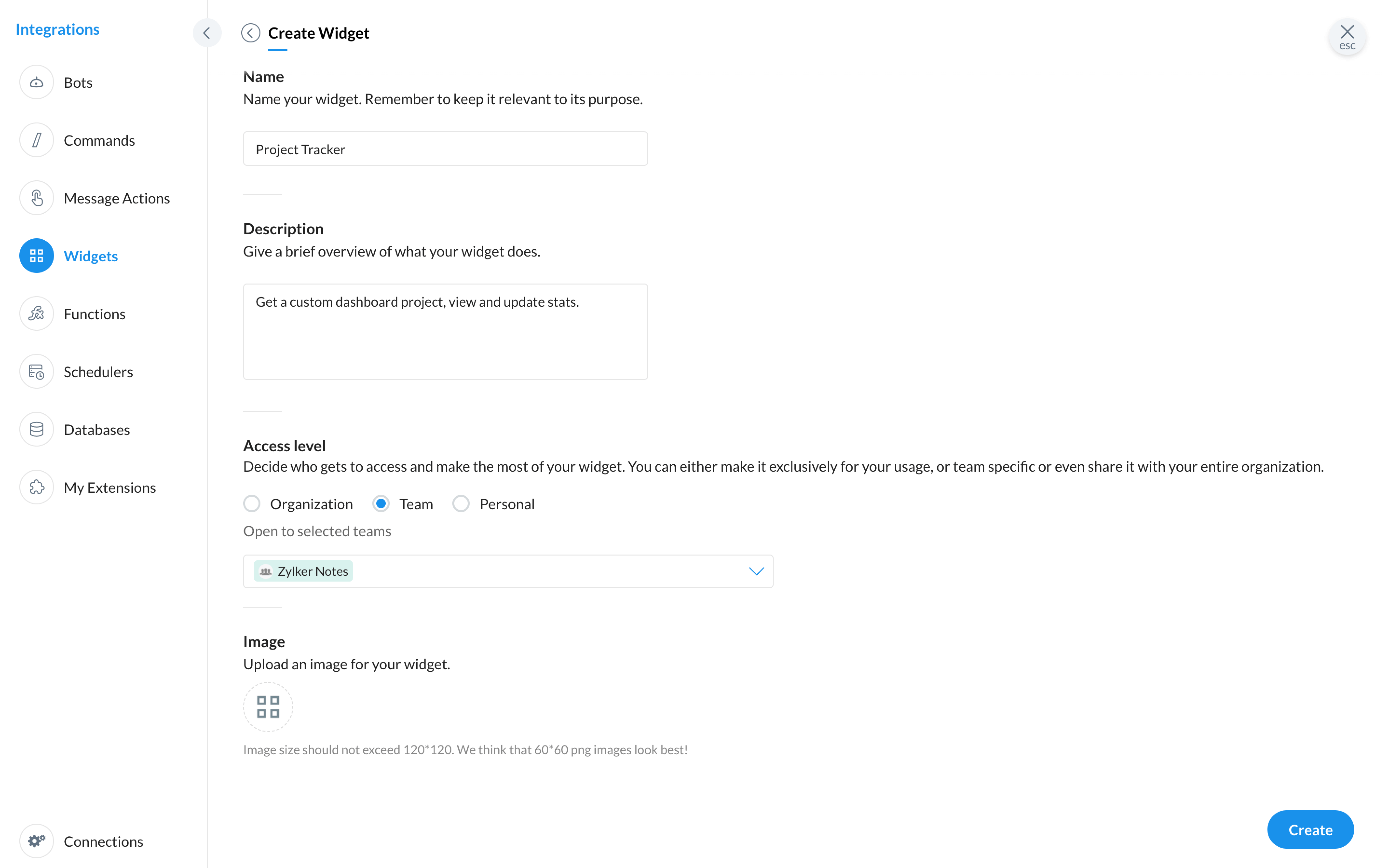The width and height of the screenshot is (1389, 868).
Task: Select the Organization access radio button
Action: point(252,503)
